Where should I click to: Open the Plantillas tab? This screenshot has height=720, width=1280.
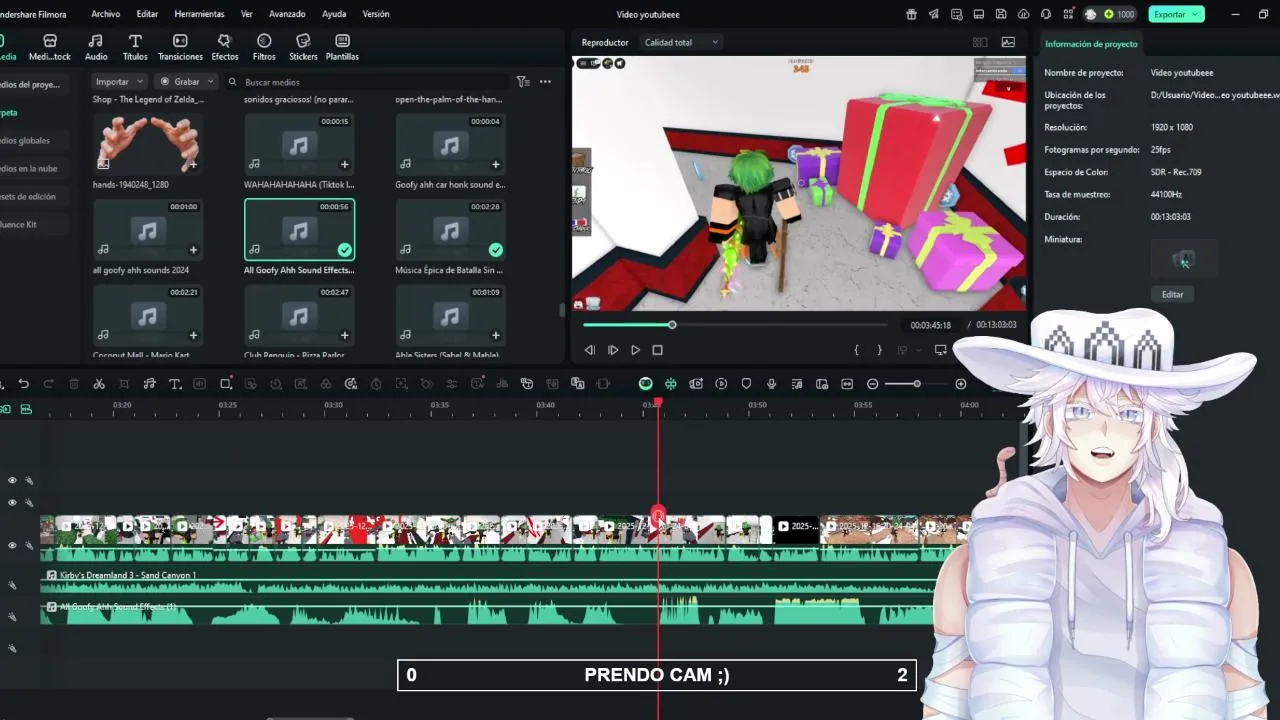tap(342, 47)
